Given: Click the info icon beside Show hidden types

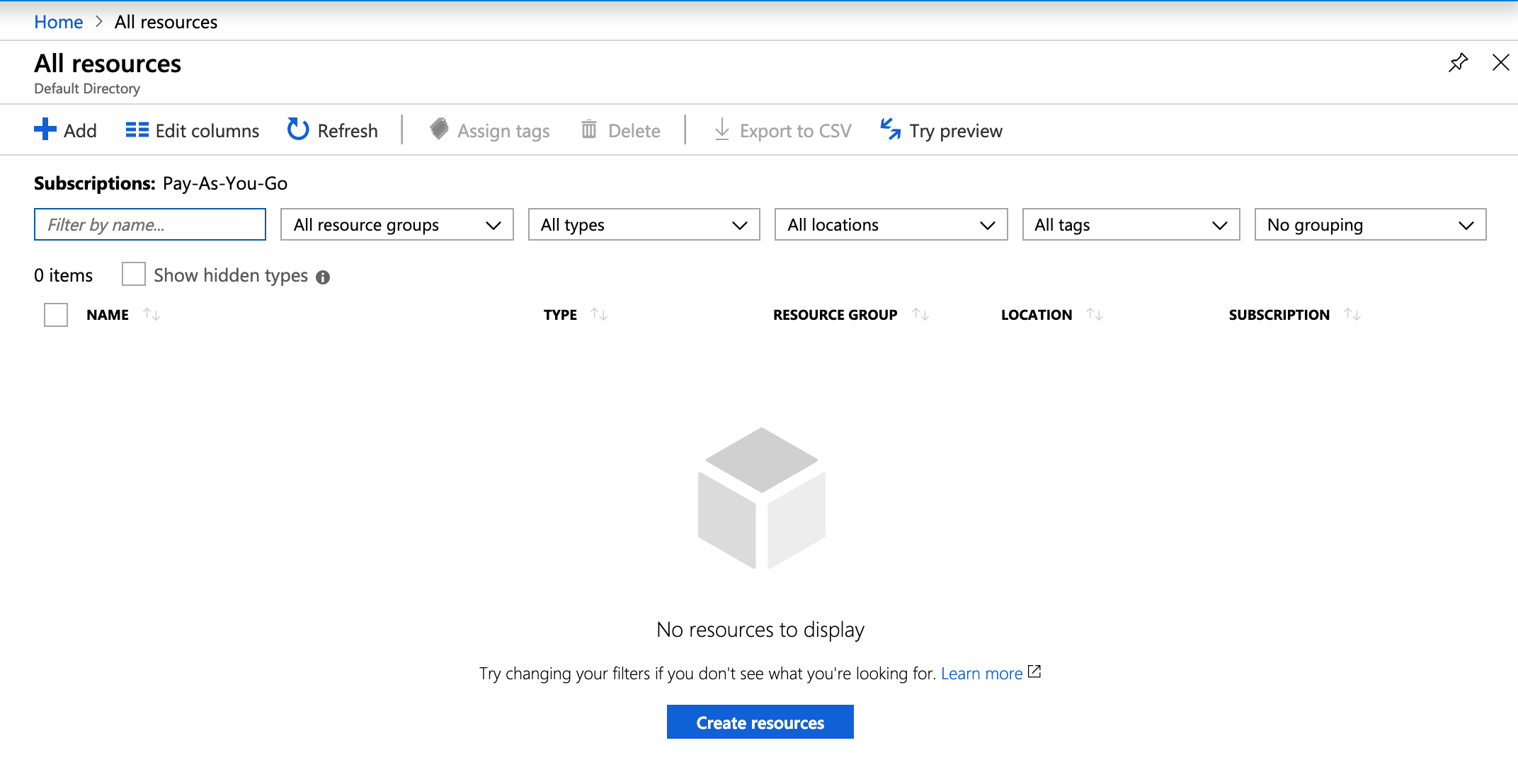Looking at the screenshot, I should (x=323, y=277).
